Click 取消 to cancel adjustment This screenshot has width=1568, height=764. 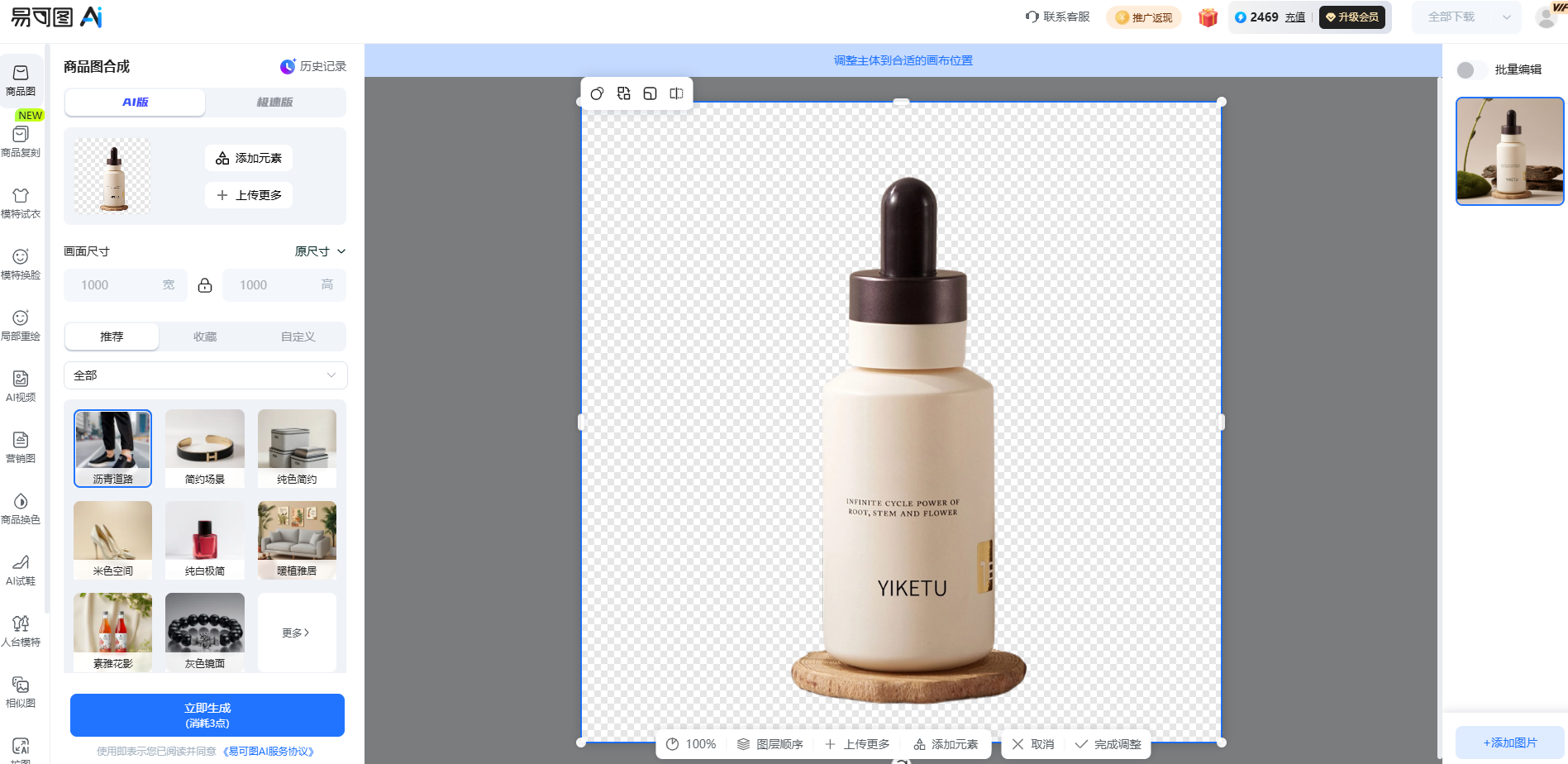pos(1033,744)
